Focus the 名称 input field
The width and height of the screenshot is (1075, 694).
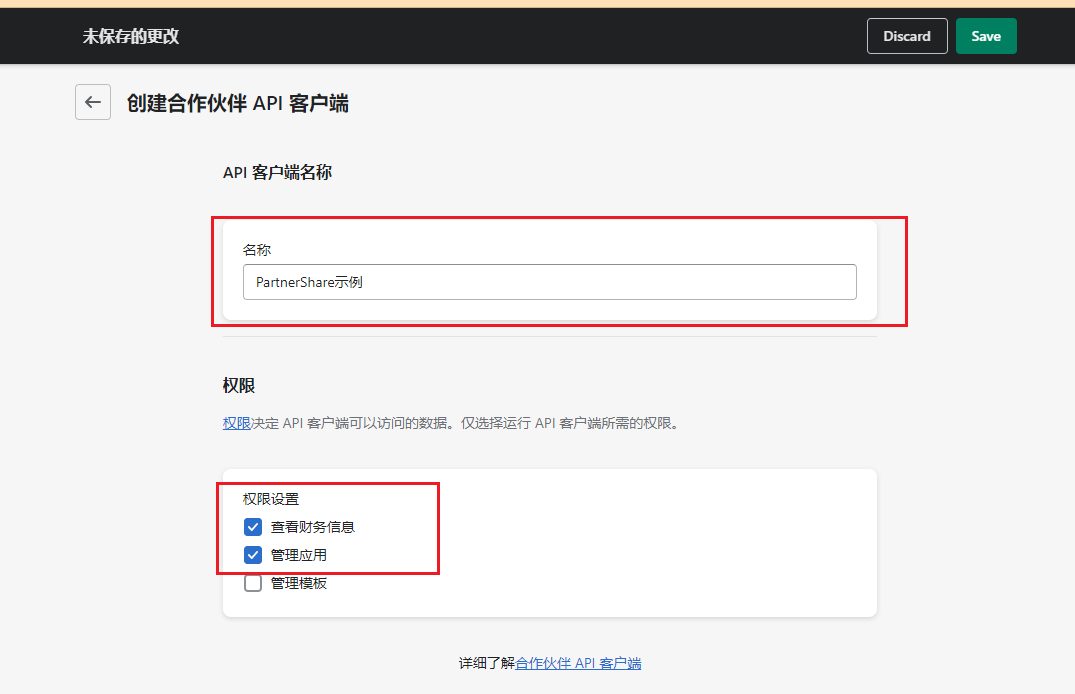tap(549, 282)
